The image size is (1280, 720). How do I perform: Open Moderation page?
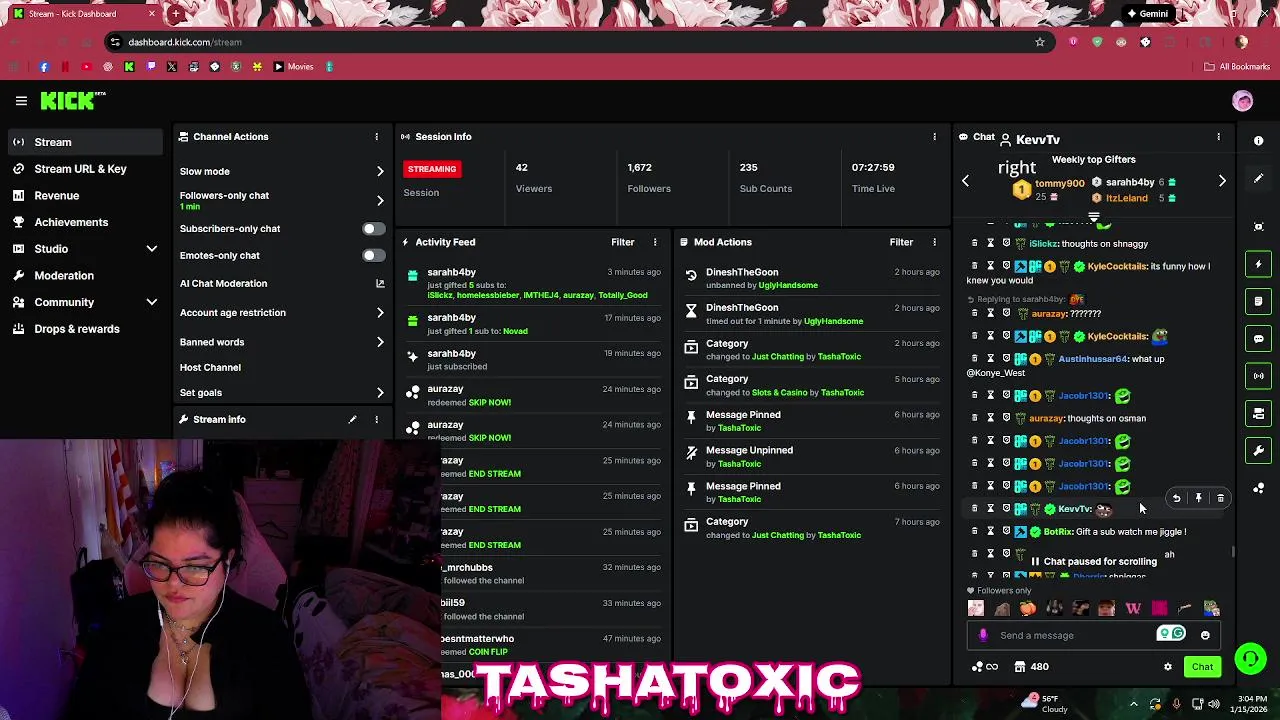(83, 275)
